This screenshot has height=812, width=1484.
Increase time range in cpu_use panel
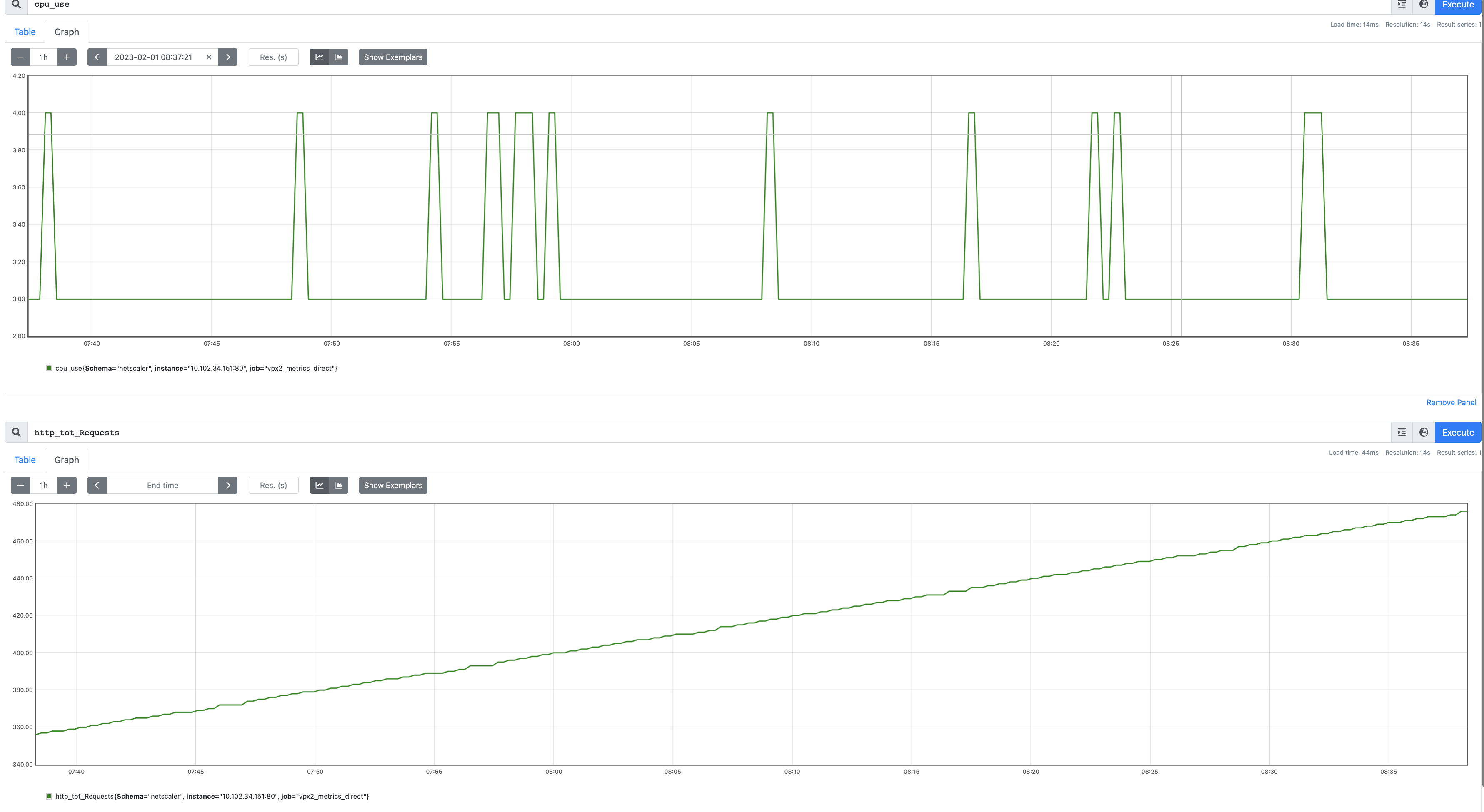point(67,57)
